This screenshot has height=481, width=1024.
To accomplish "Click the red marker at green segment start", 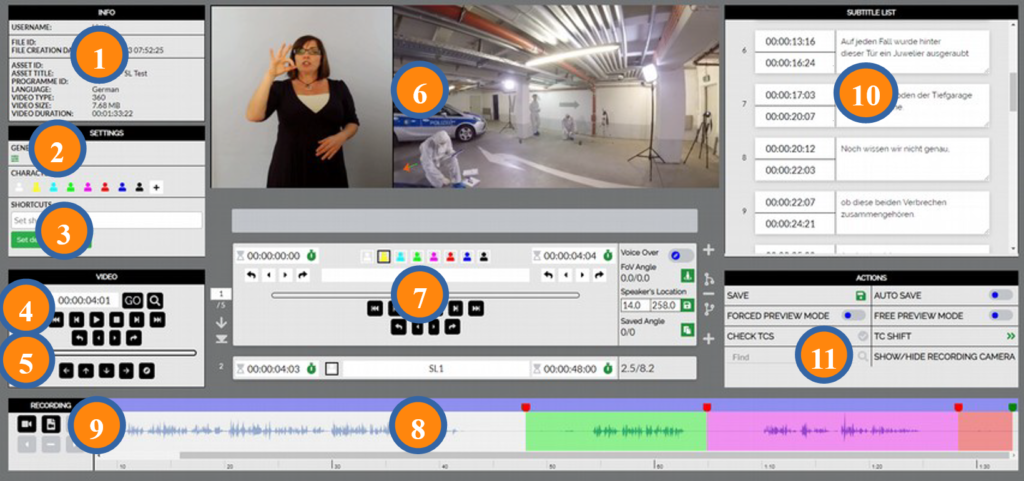I will [526, 407].
